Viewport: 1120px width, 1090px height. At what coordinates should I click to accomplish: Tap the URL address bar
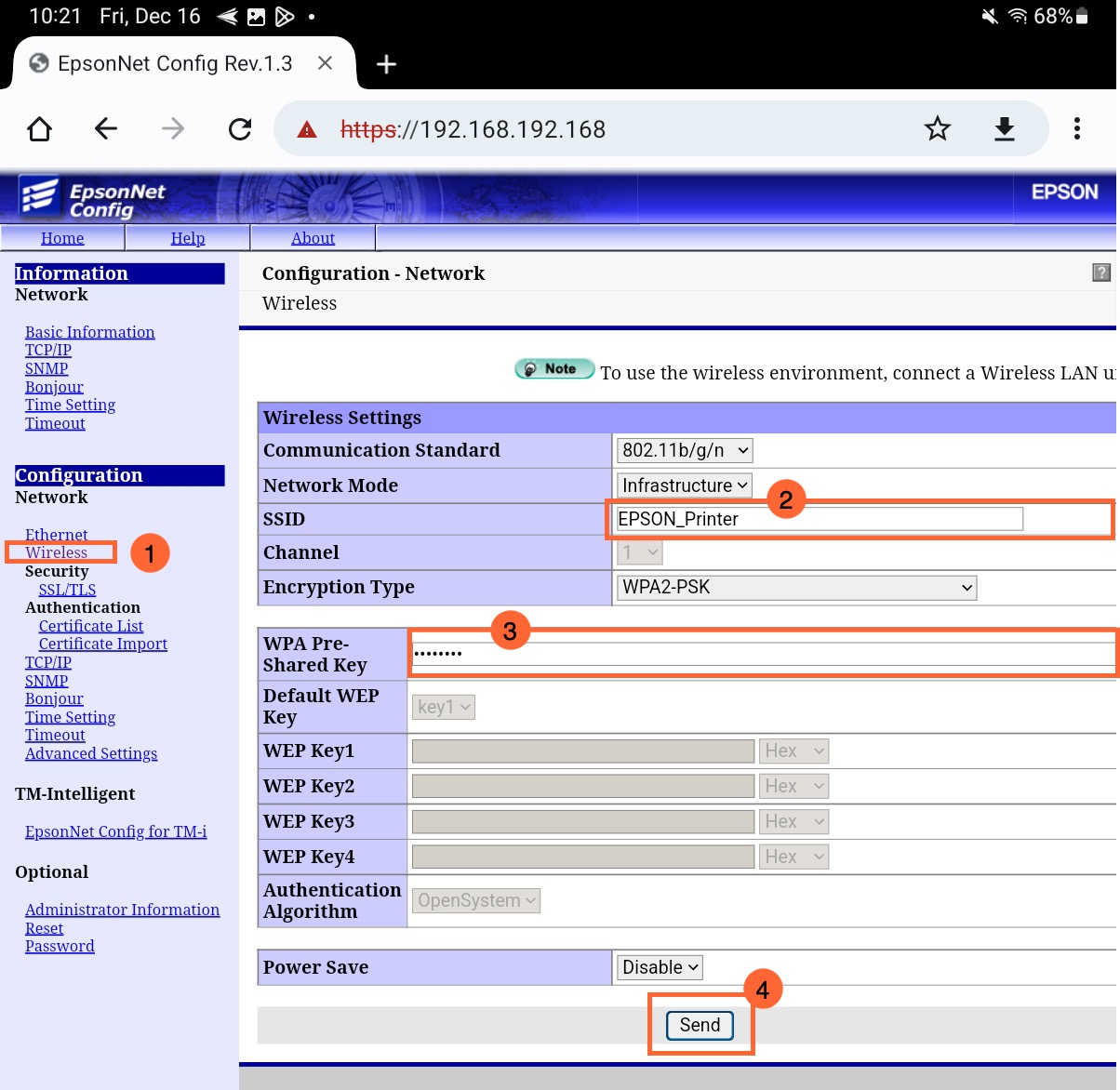click(x=660, y=128)
